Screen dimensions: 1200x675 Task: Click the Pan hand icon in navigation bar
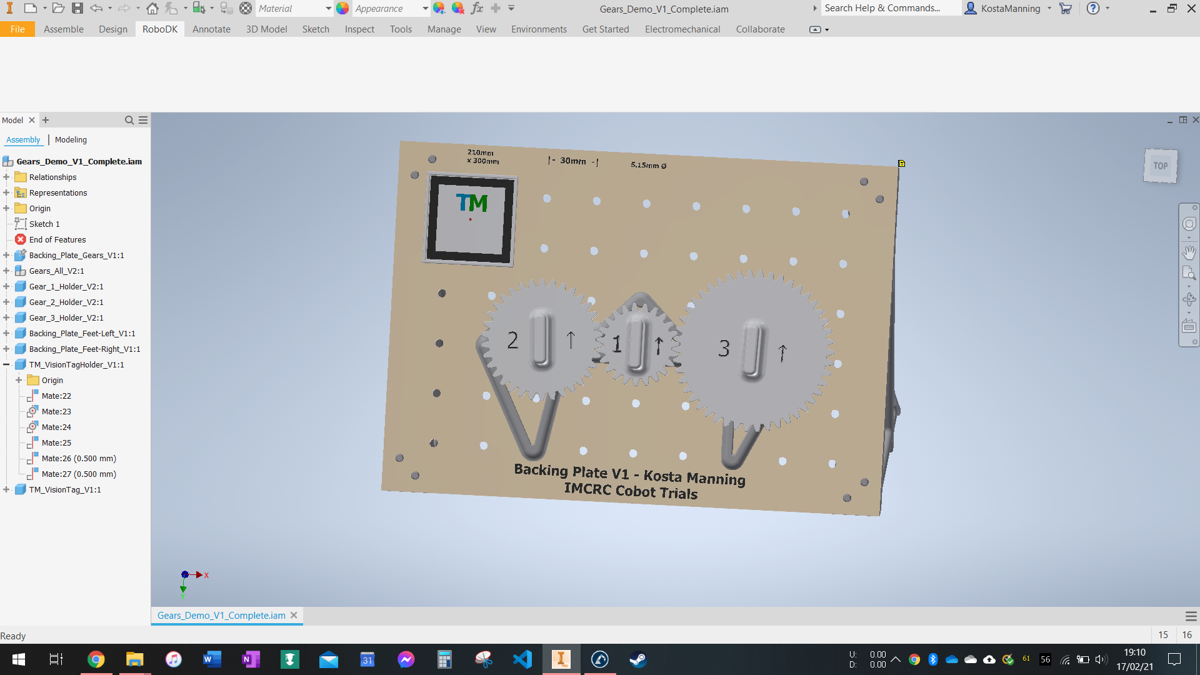(x=1189, y=253)
